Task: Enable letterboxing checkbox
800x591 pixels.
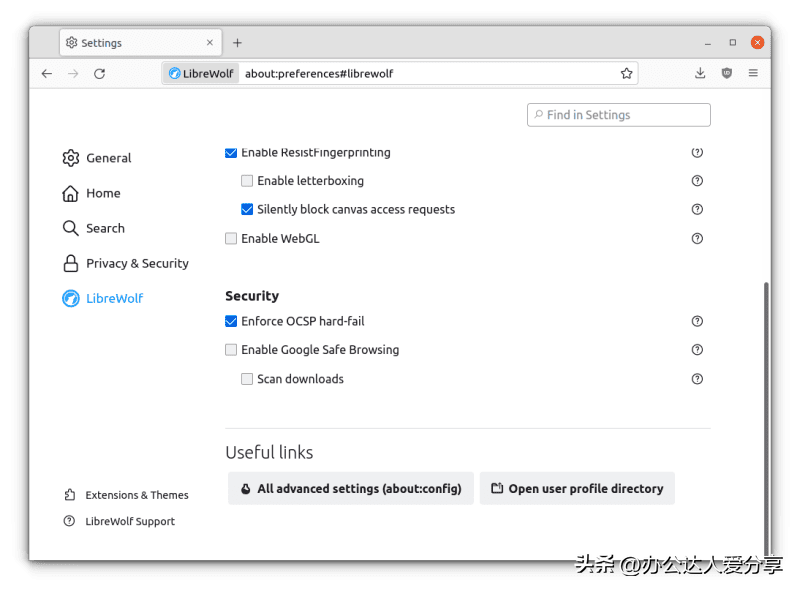Action: tap(247, 181)
